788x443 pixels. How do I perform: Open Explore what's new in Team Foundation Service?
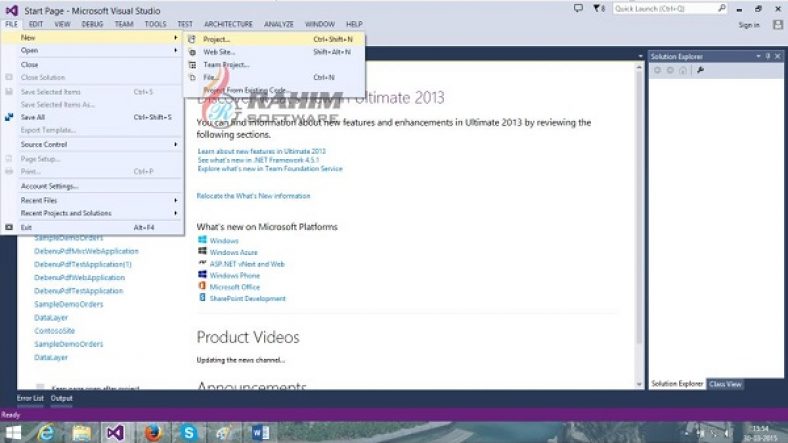270,169
